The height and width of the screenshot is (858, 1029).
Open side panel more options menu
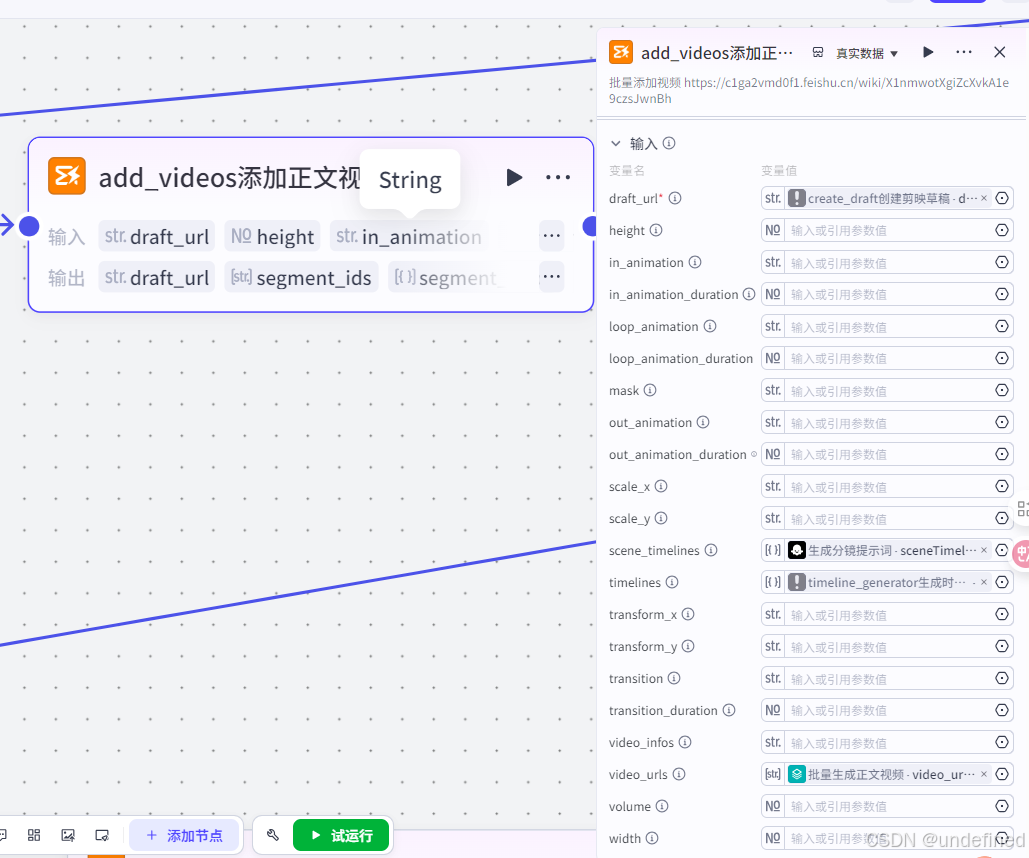pos(963,52)
